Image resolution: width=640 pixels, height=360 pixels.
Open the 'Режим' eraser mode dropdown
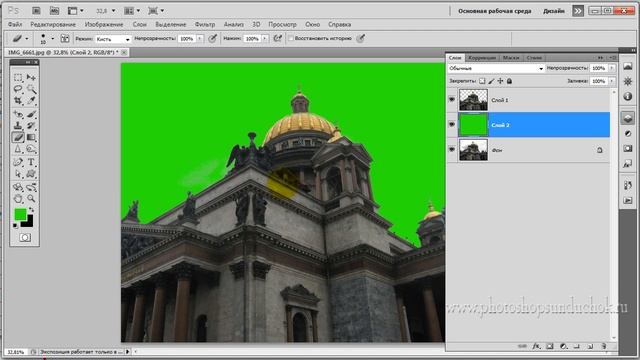click(113, 39)
